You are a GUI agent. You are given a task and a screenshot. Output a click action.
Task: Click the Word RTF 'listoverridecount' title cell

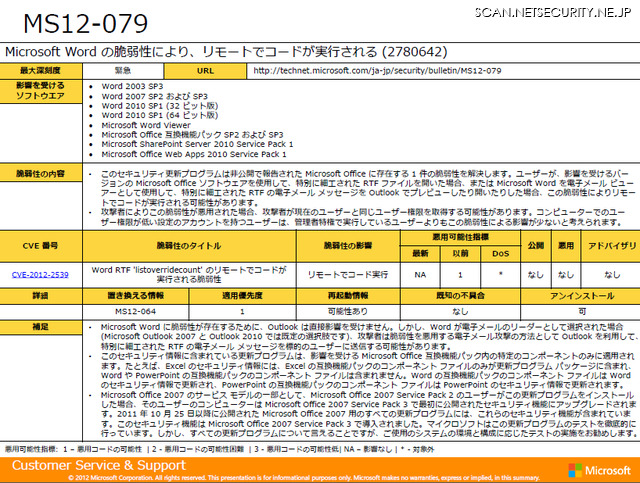tap(189, 275)
